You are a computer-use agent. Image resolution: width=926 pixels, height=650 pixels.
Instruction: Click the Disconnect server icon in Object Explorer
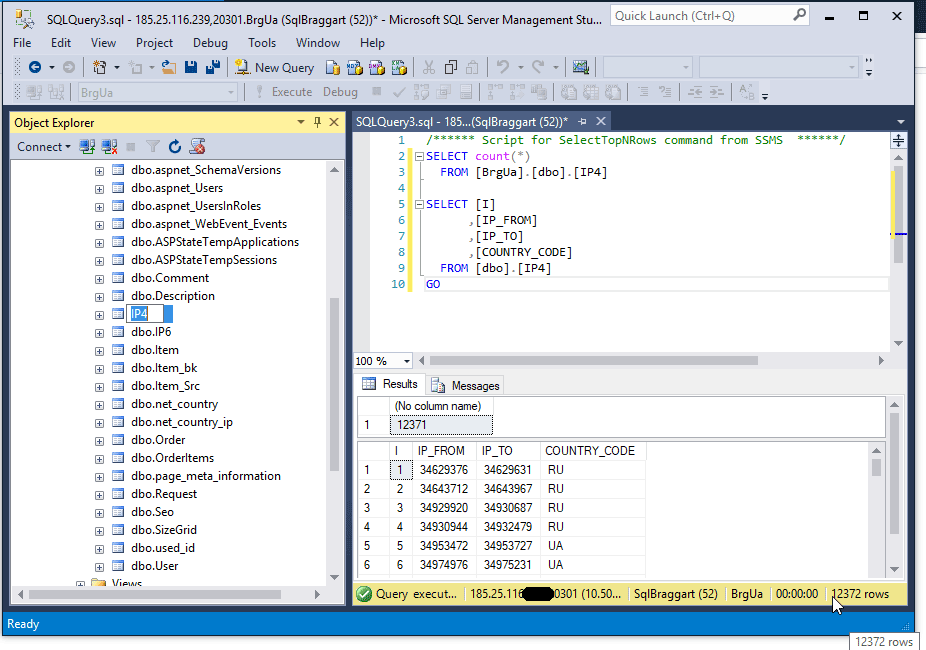pos(109,147)
